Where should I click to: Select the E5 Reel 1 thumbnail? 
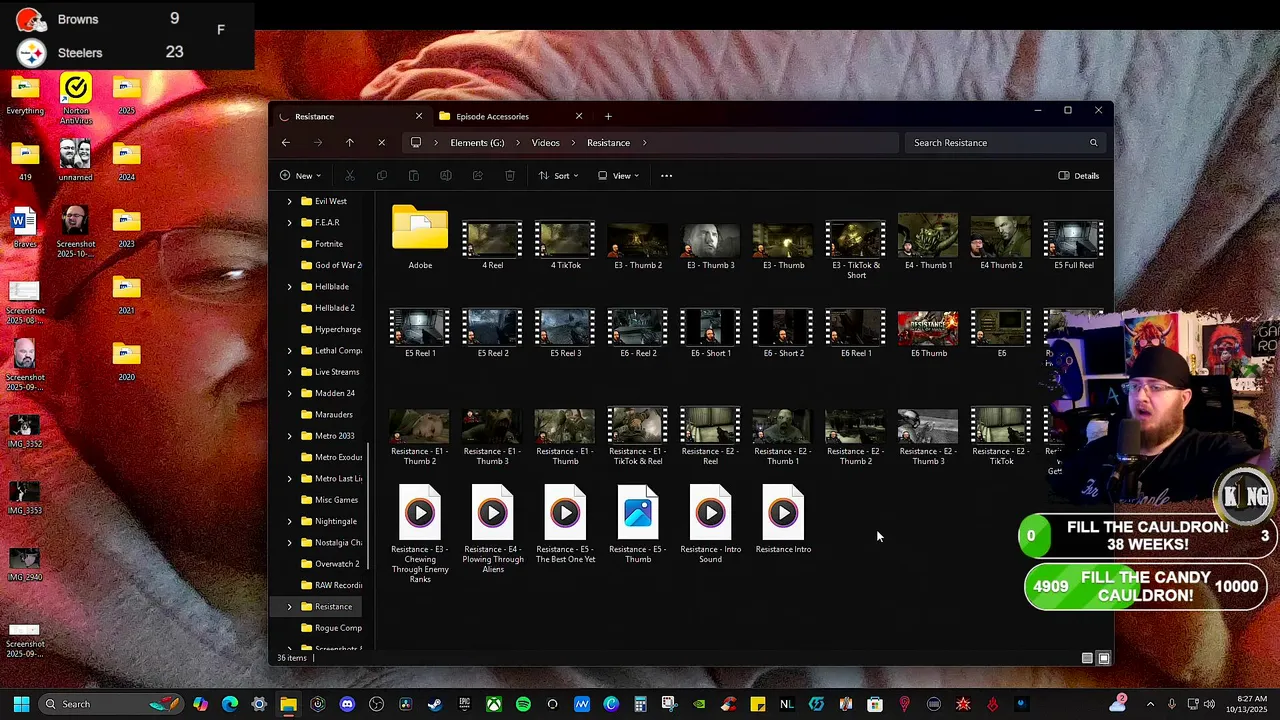tap(420, 334)
